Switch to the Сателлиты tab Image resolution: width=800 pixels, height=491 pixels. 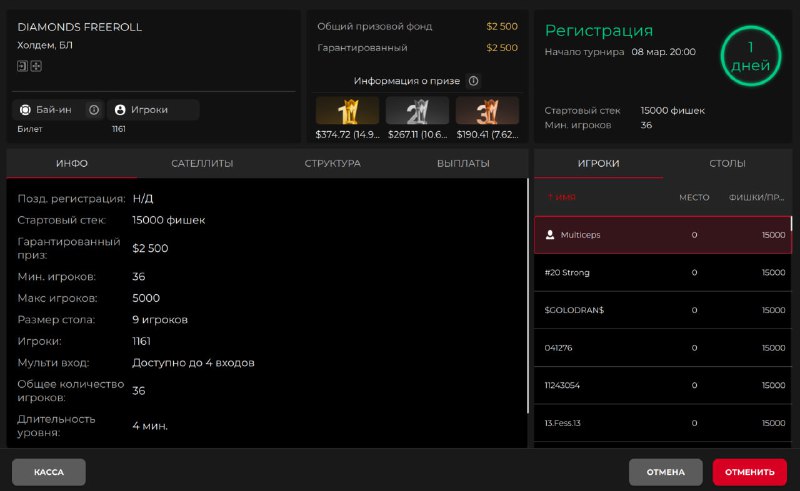pyautogui.click(x=202, y=163)
